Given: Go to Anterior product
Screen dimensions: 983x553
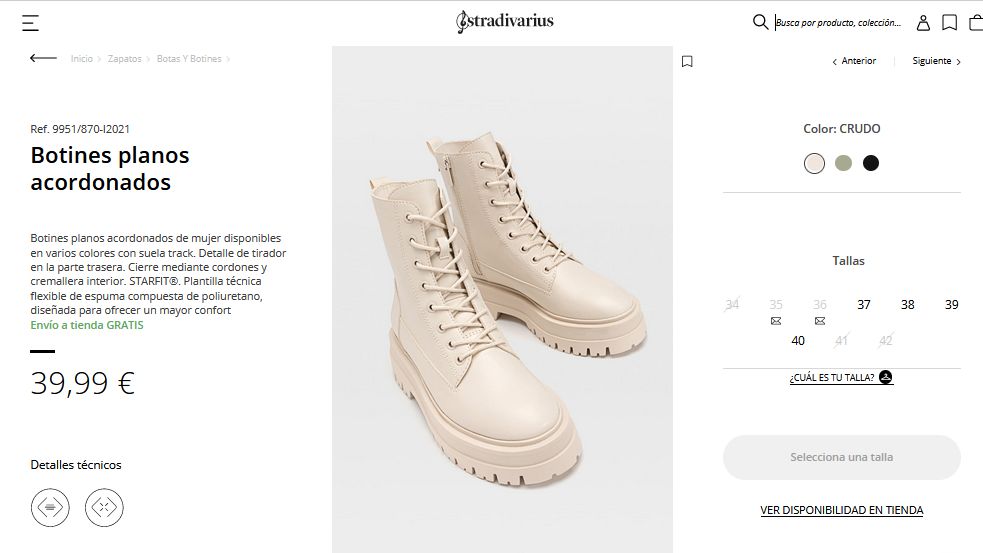Looking at the screenshot, I should pyautogui.click(x=854, y=61).
